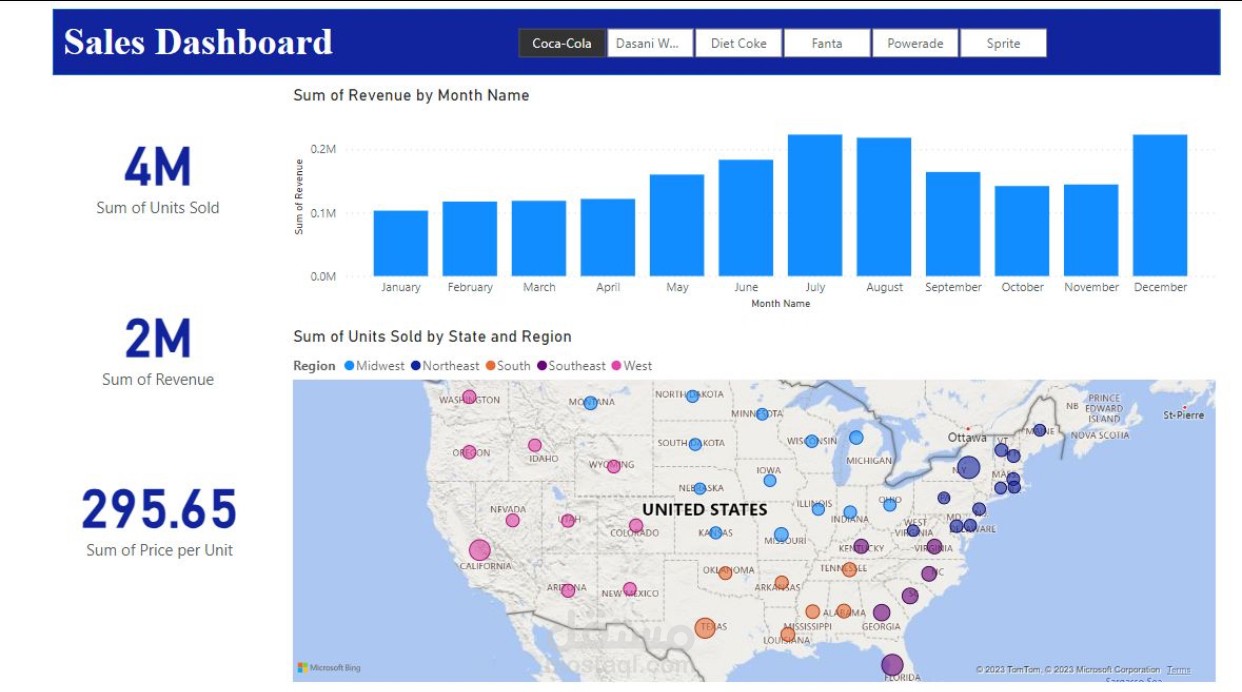Click the 2M Sum of Revenue card
Image resolution: width=1242 pixels, height=692 pixels.
click(158, 352)
